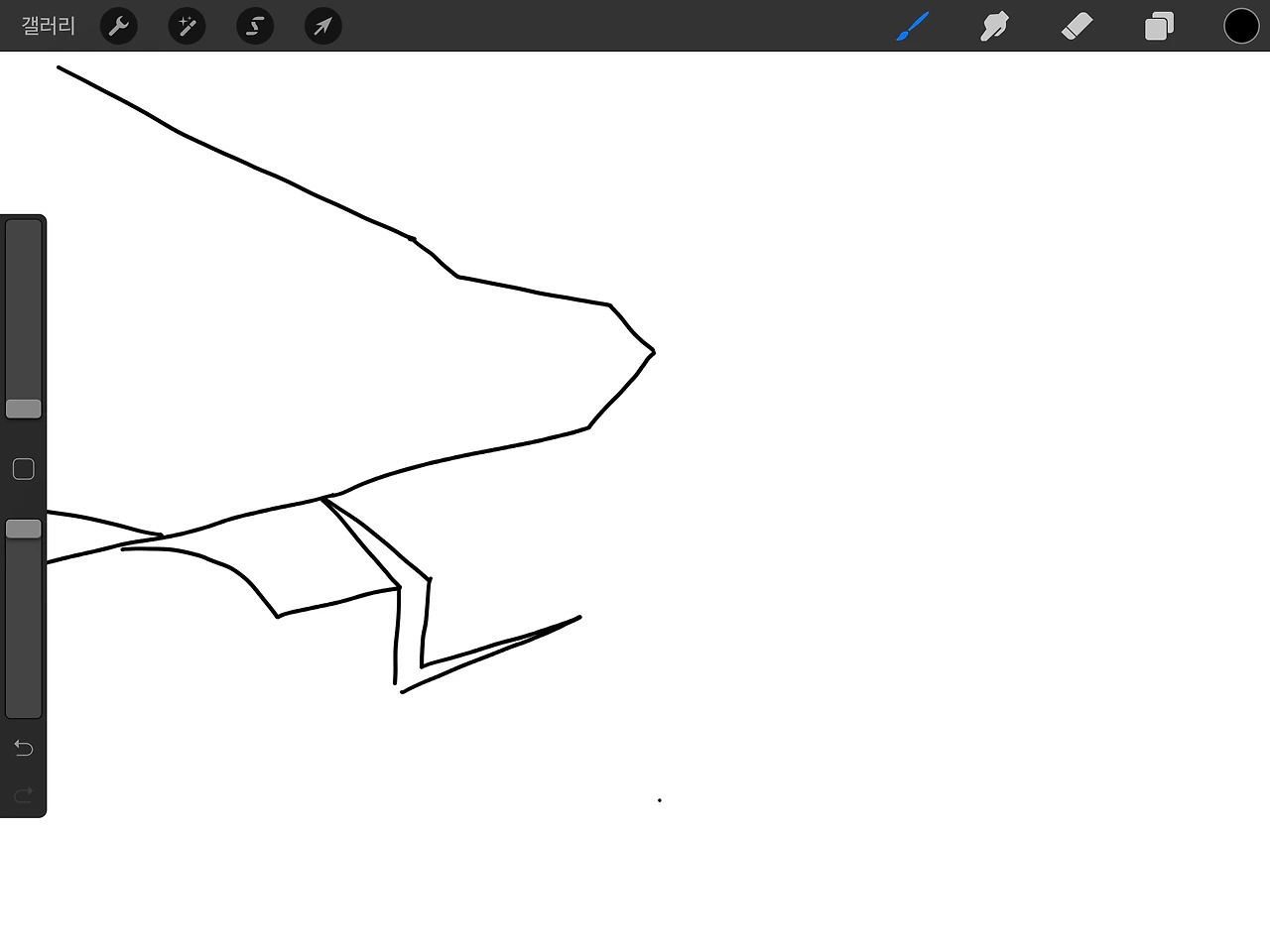Image resolution: width=1270 pixels, height=952 pixels.
Task: Activate the Selection tool
Action: (x=255, y=26)
